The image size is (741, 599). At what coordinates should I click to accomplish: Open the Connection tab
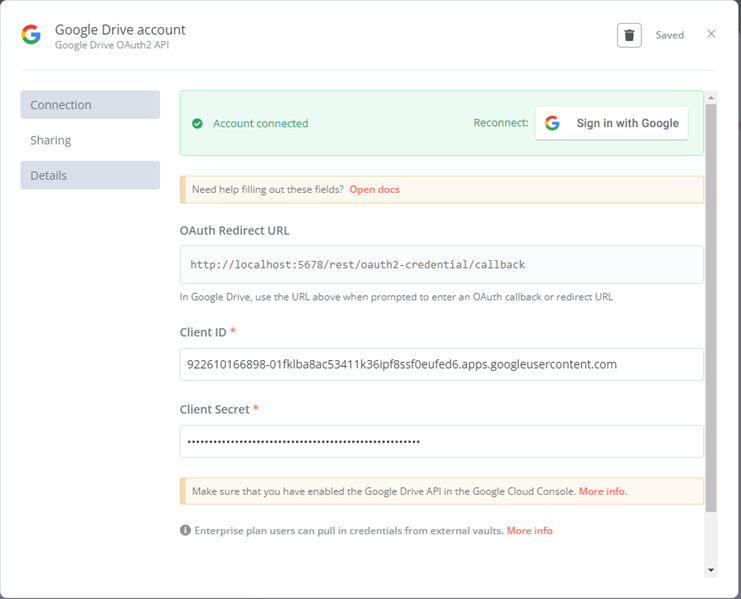tap(90, 105)
